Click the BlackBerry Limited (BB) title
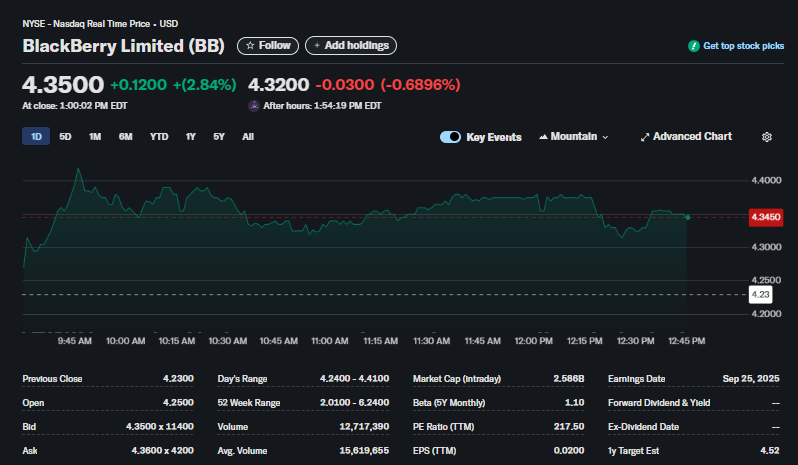Image resolution: width=798 pixels, height=465 pixels. pos(123,46)
